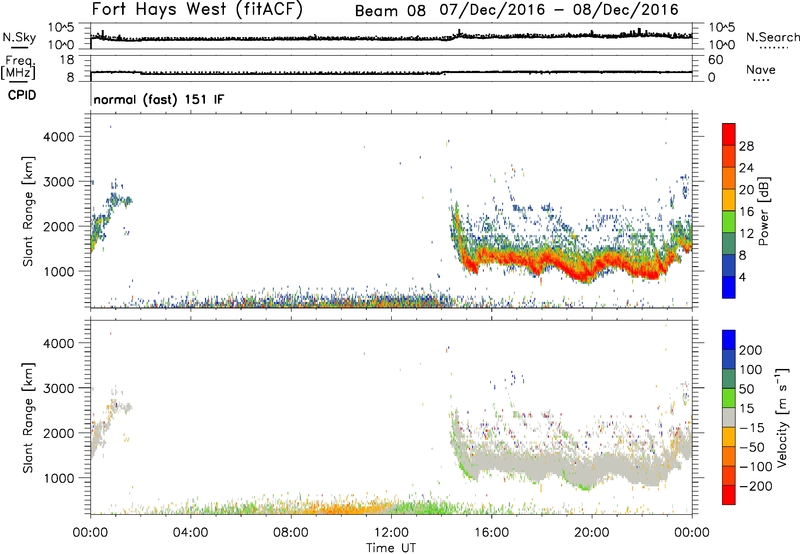Viewport: 800px width, 554px height.
Task: Click the '20:00' time axis tick label
Action: tap(592, 533)
